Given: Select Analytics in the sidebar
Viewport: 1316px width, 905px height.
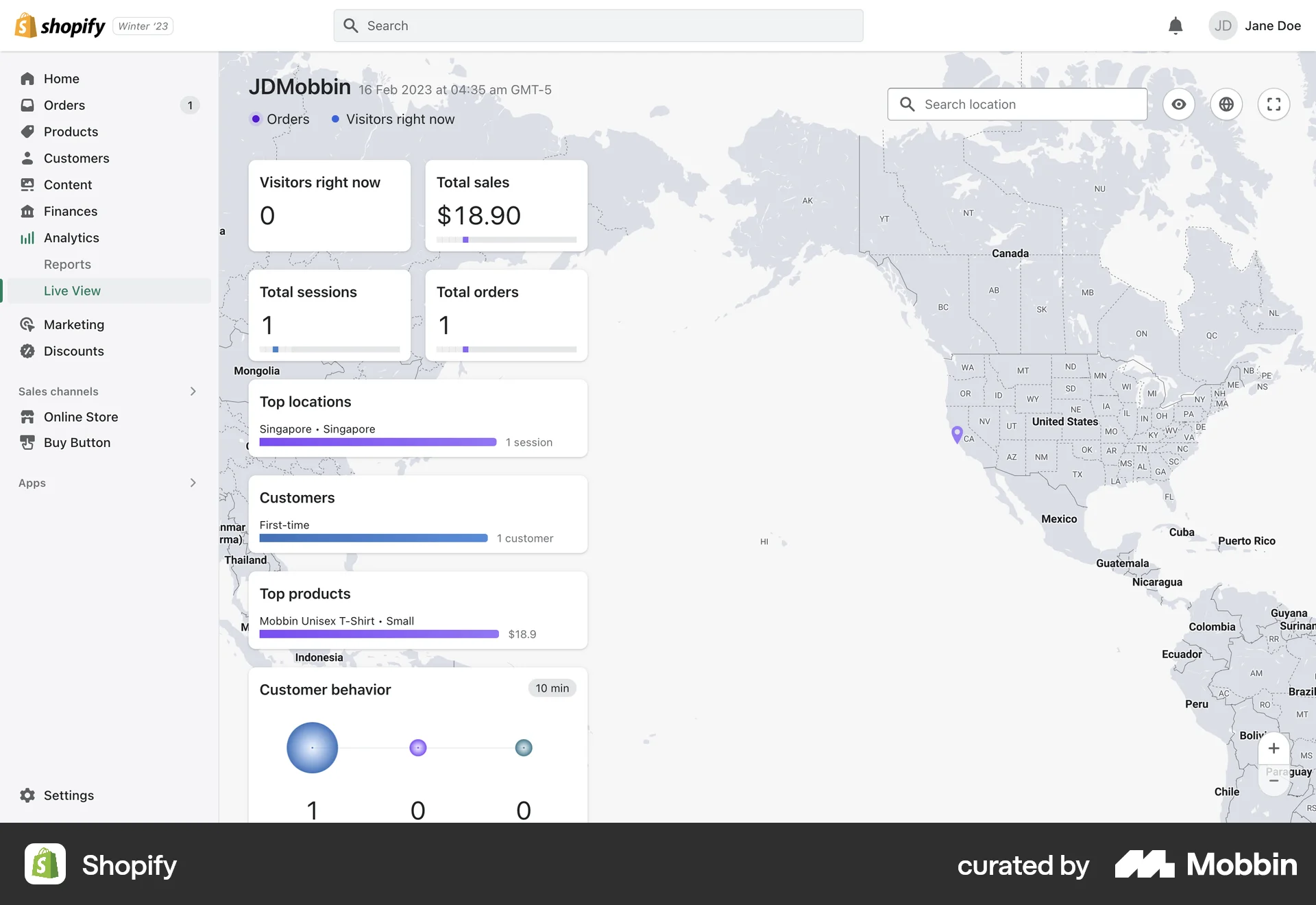Looking at the screenshot, I should pyautogui.click(x=71, y=237).
